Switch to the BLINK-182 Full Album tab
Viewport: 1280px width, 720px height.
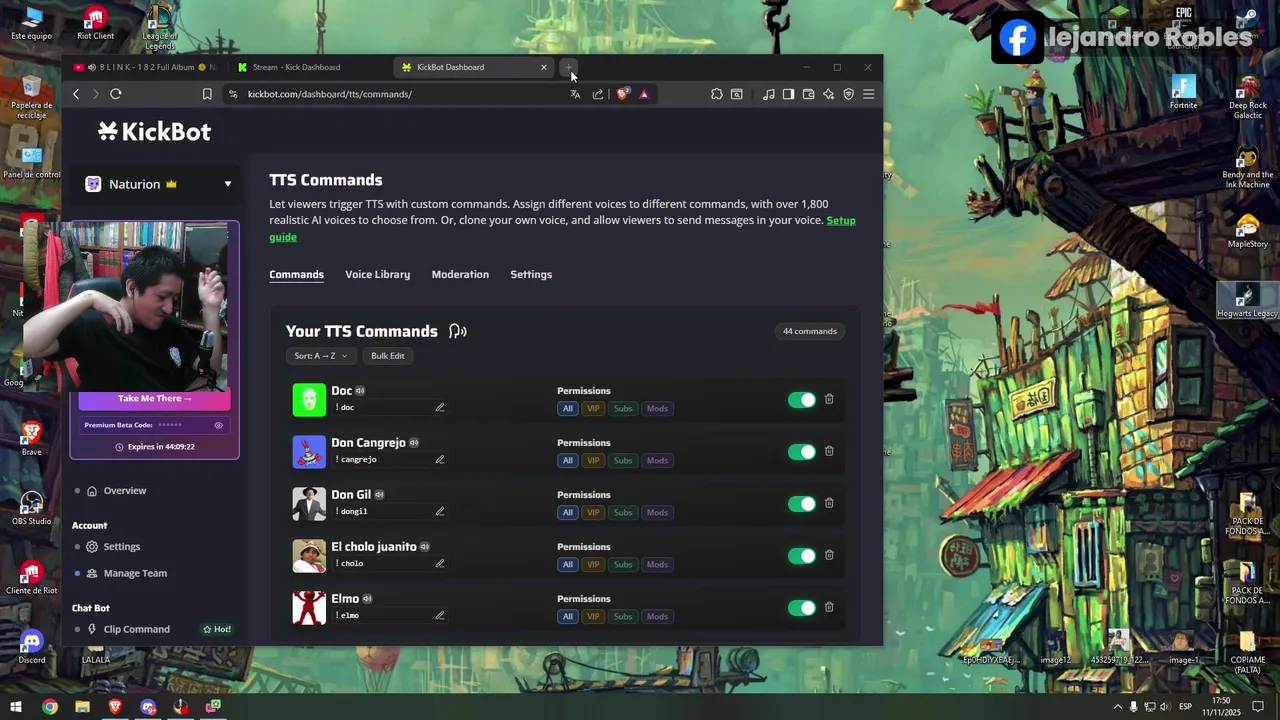(146, 67)
